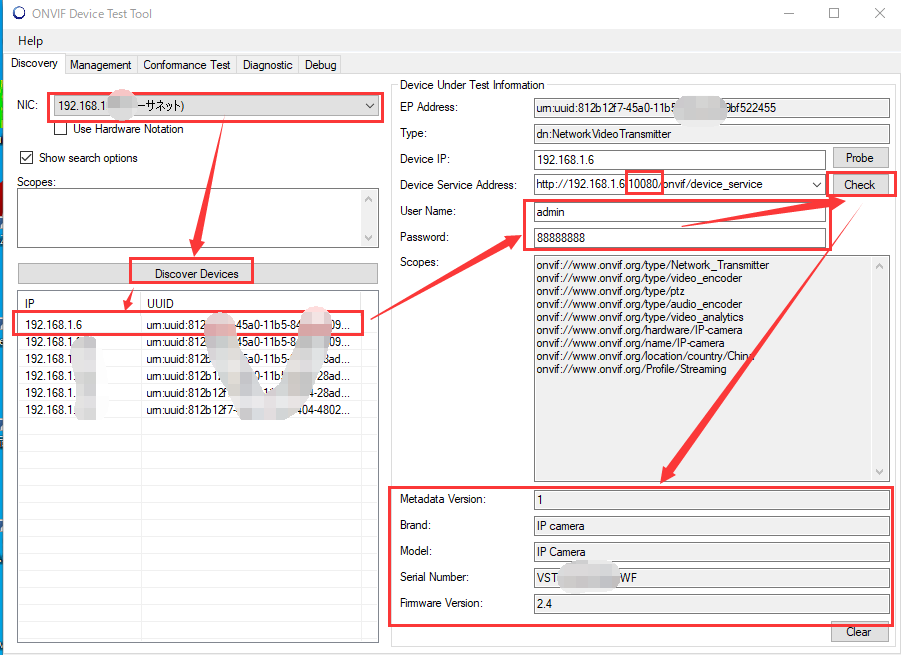Screen dimensions: 901x655
Task: Switch to the Management tab
Action: pyautogui.click(x=101, y=65)
